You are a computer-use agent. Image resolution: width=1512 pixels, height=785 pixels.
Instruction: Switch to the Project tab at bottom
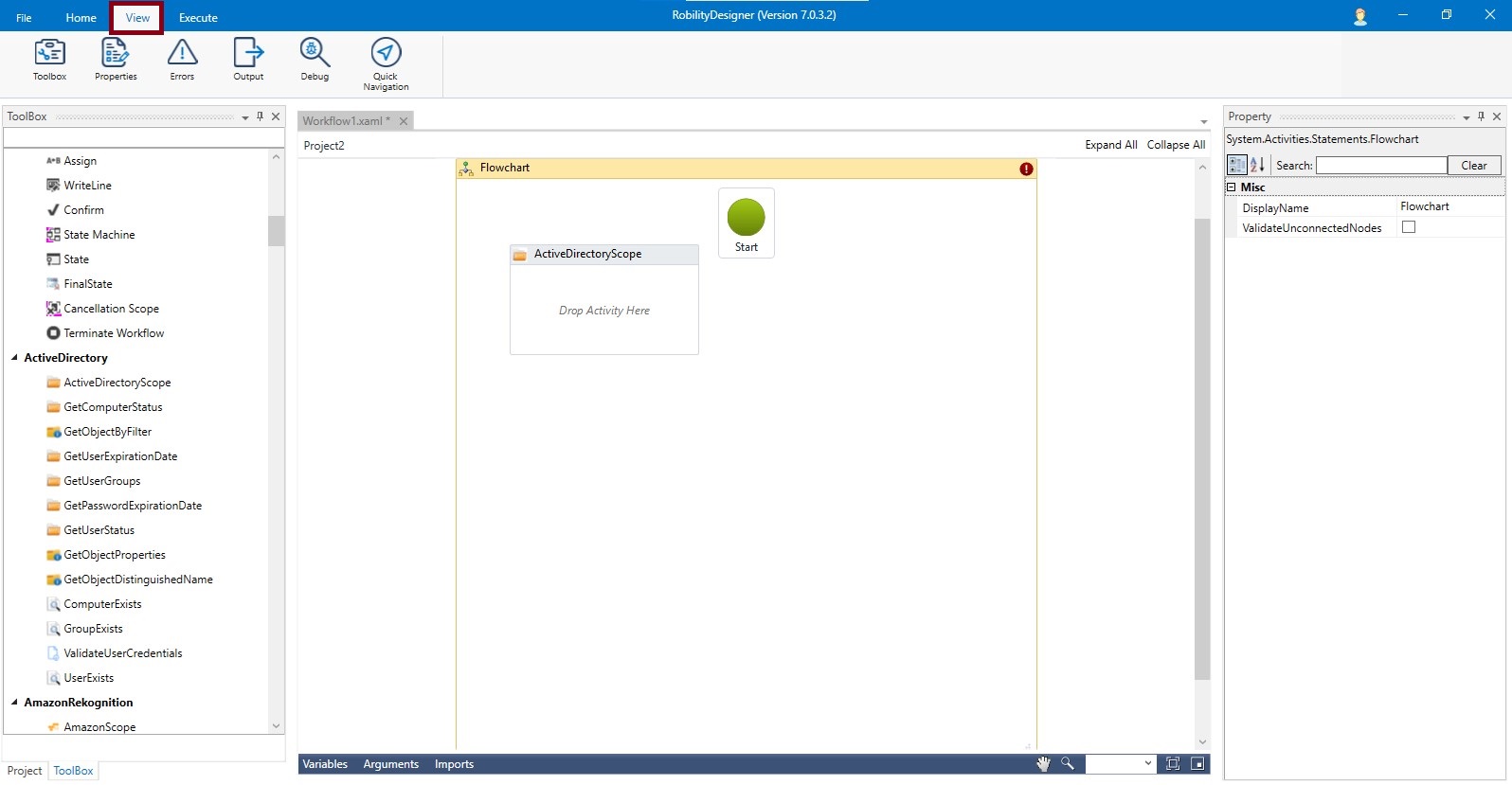[x=25, y=771]
